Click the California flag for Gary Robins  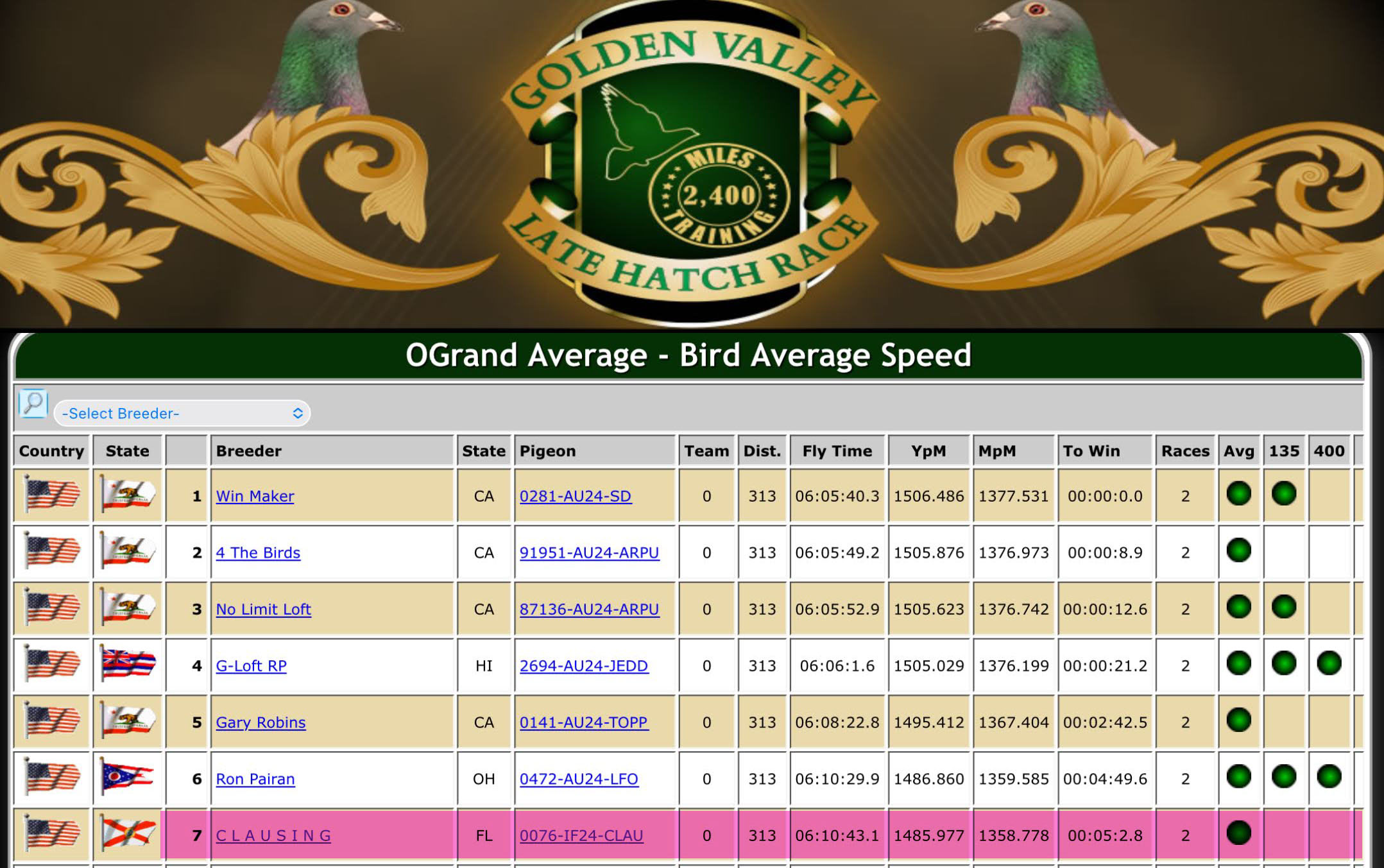pos(128,721)
